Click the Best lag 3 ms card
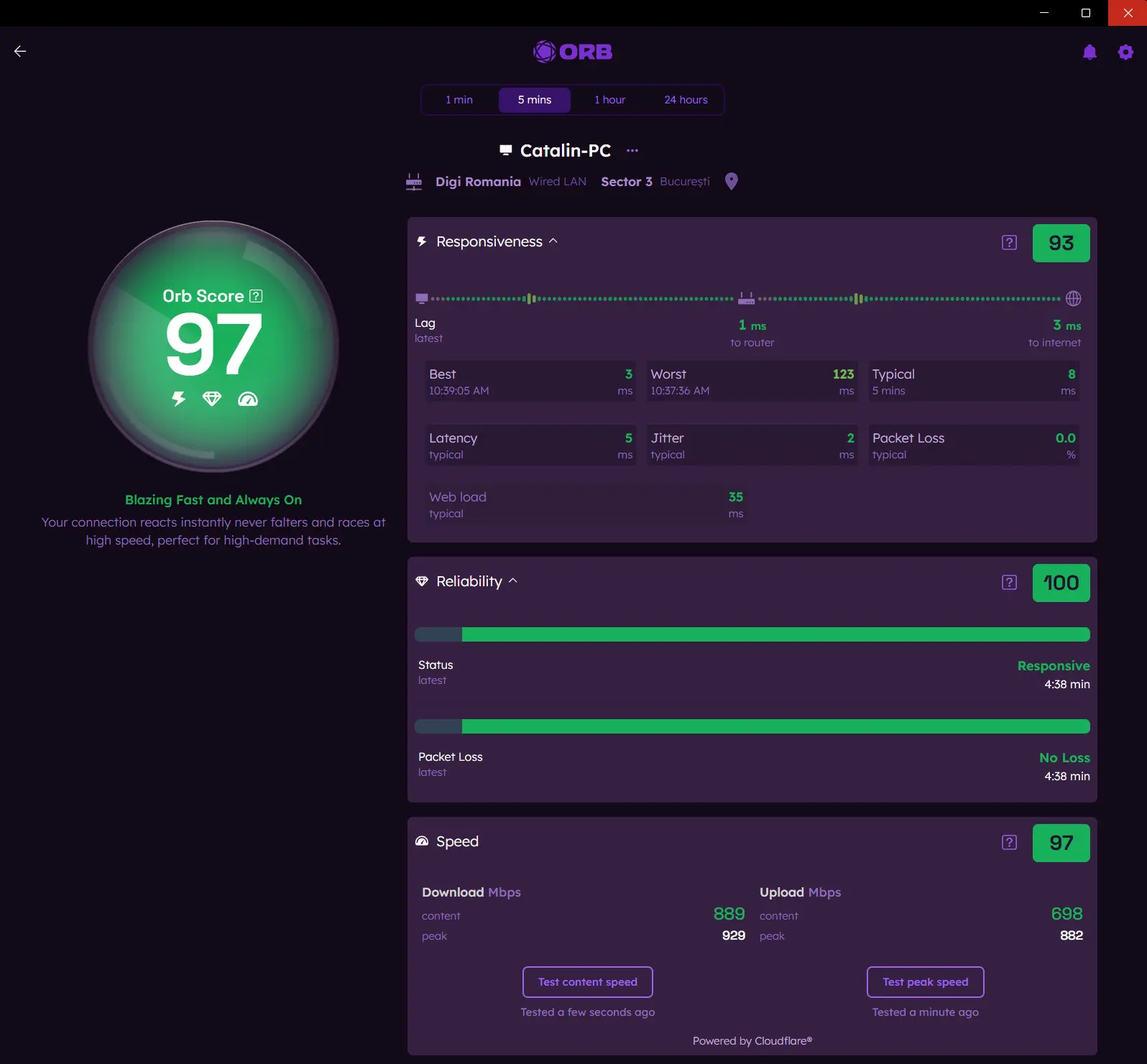This screenshot has height=1064, width=1147. point(531,381)
